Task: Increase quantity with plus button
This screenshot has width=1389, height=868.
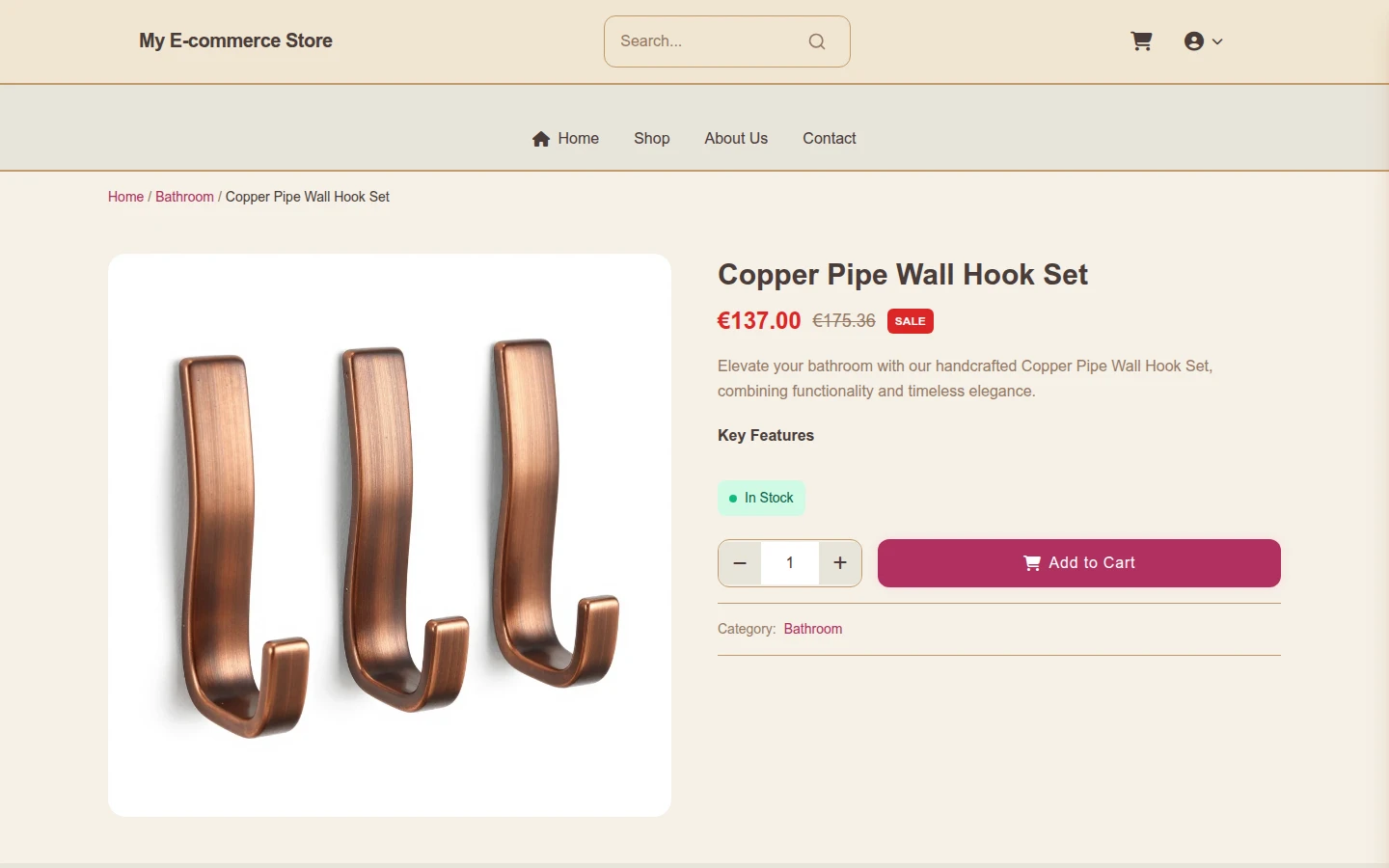Action: (840, 563)
